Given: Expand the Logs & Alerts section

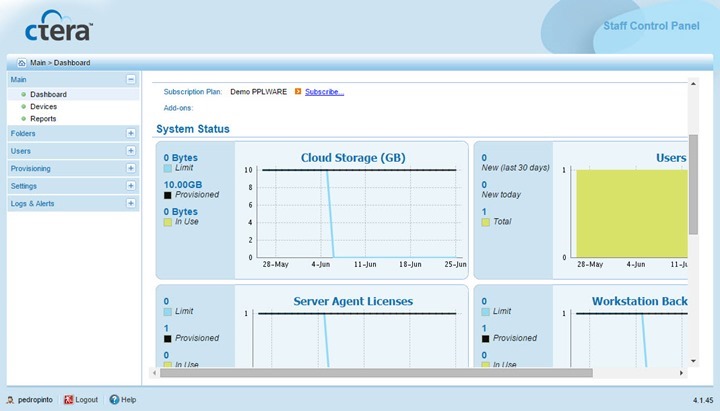Looking at the screenshot, I should [131, 203].
